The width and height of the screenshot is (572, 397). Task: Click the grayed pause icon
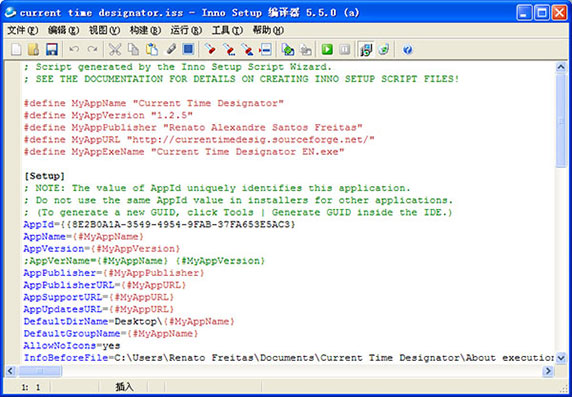click(345, 49)
